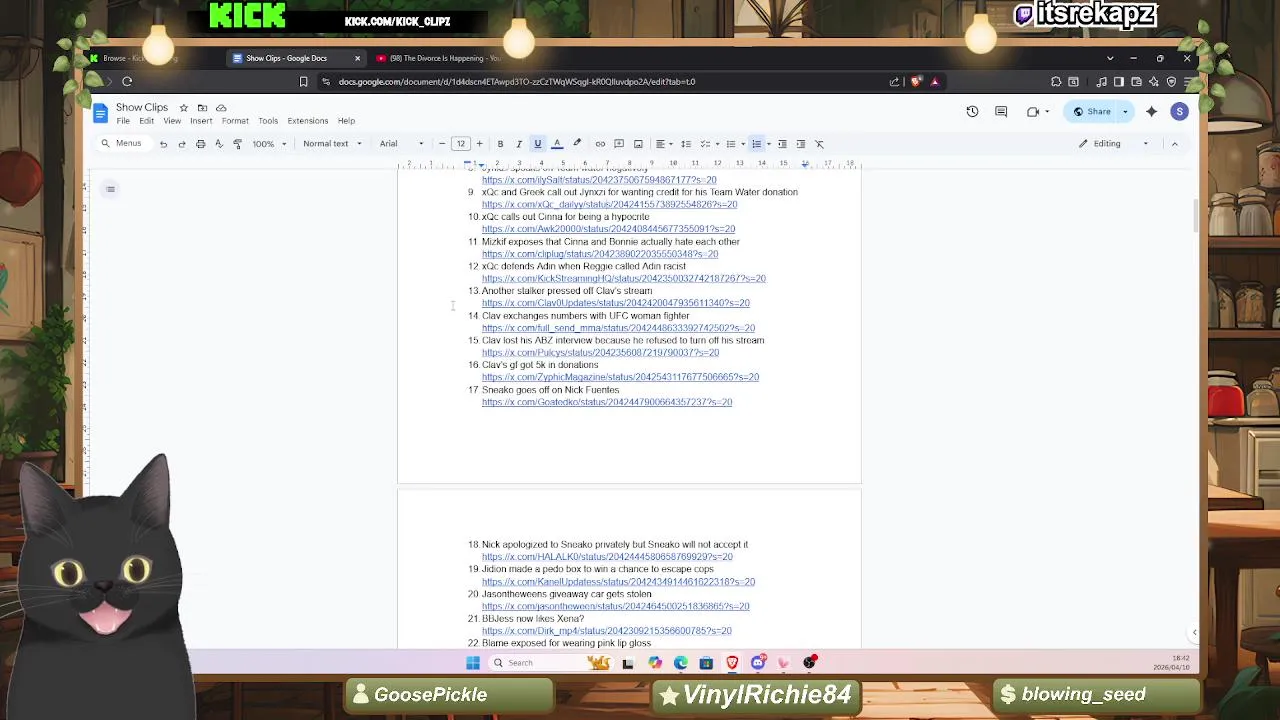Click the Share button

pyautogui.click(x=1092, y=112)
